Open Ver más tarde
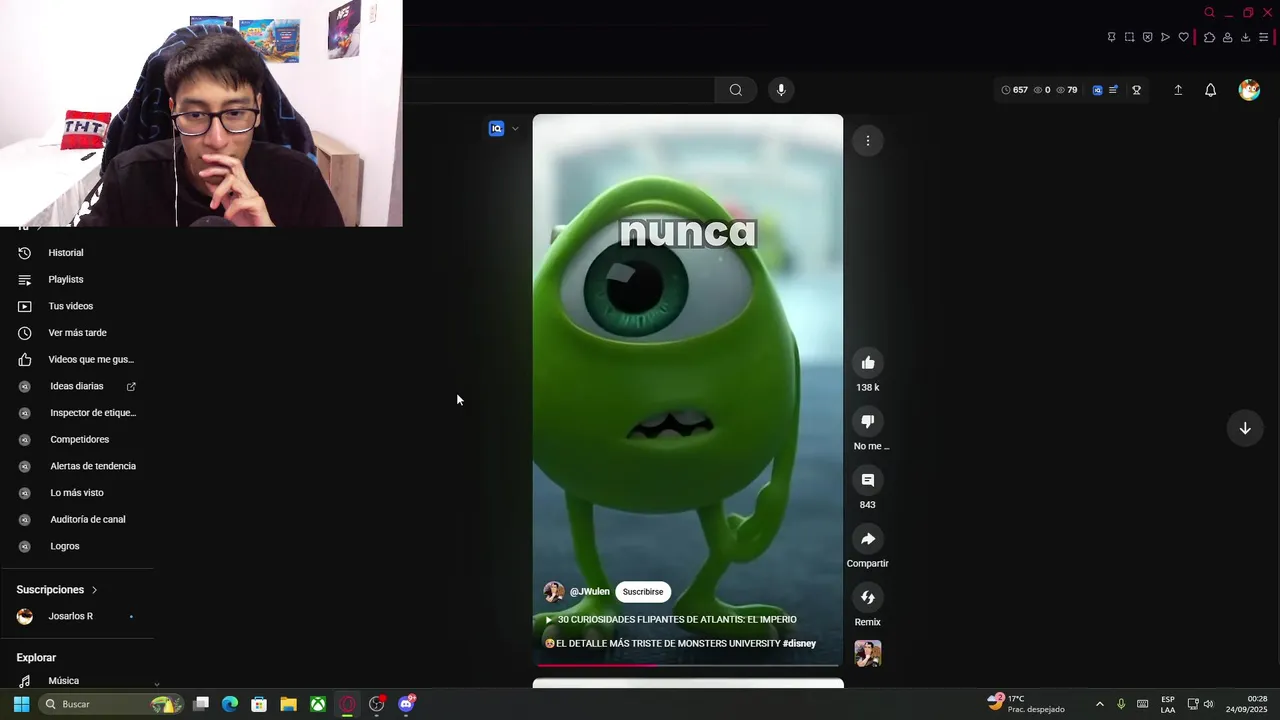The width and height of the screenshot is (1280, 720). coord(77,333)
